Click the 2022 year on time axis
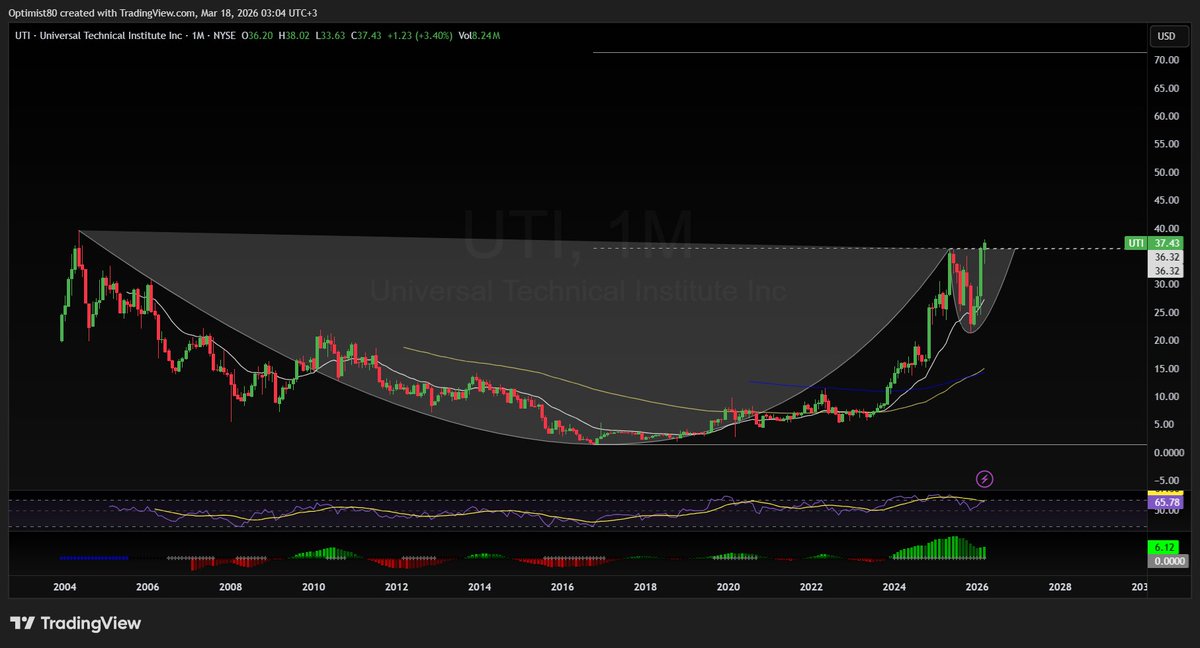Viewport: 1200px width, 648px height. [x=813, y=588]
